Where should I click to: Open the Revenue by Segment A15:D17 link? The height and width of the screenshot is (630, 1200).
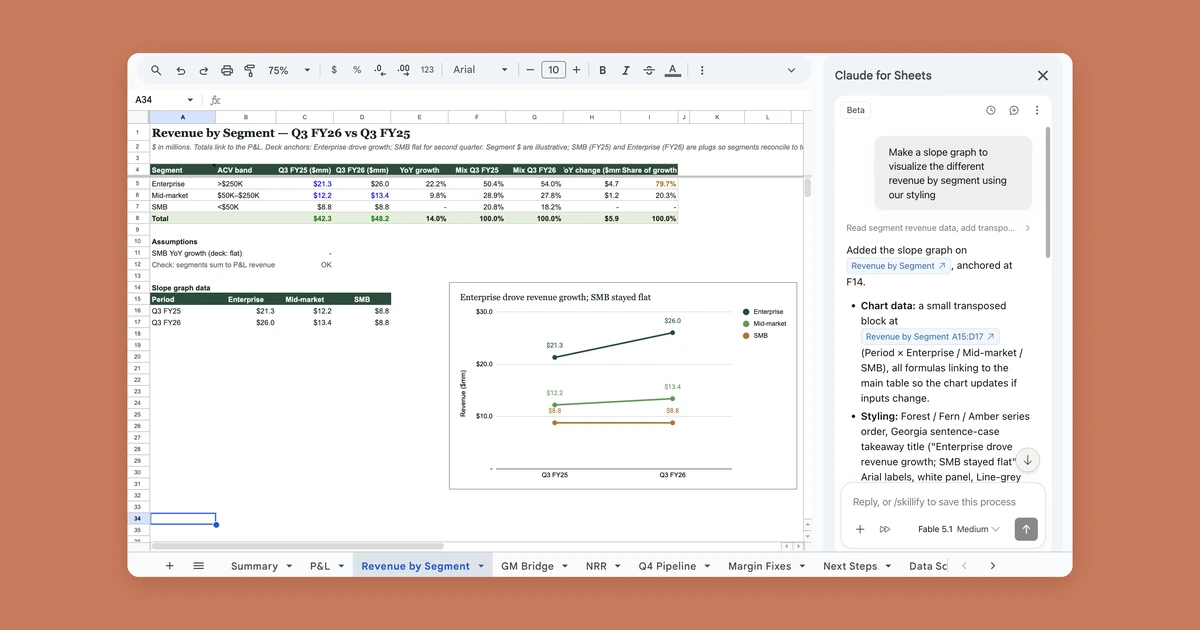click(x=930, y=337)
